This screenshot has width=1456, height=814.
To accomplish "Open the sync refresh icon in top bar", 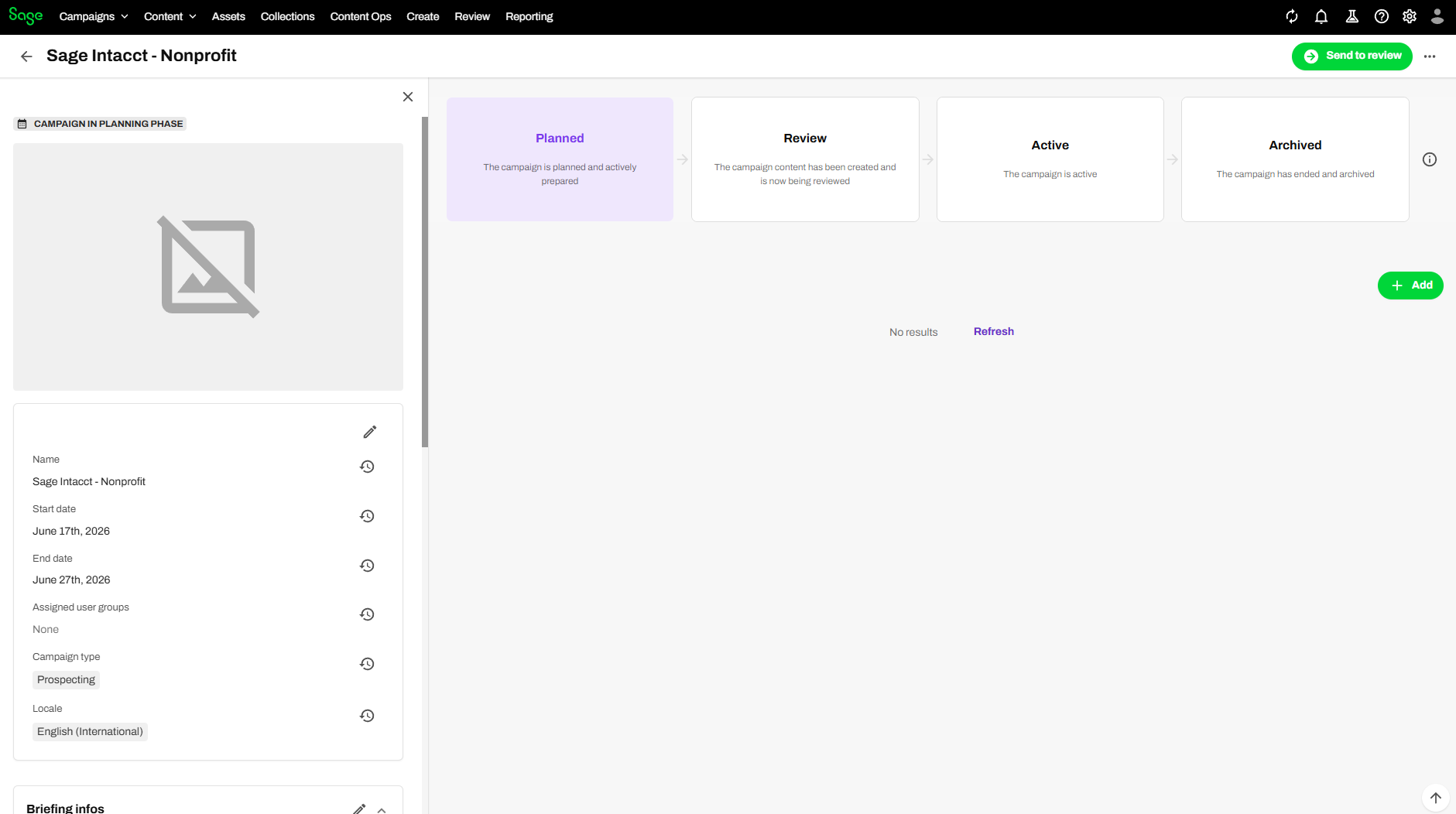I will pyautogui.click(x=1292, y=16).
